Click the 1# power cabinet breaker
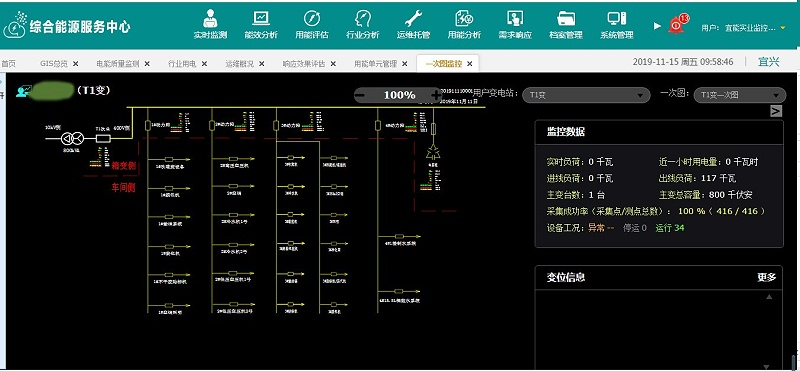The height and width of the screenshot is (371, 800). pyautogui.click(x=147, y=126)
